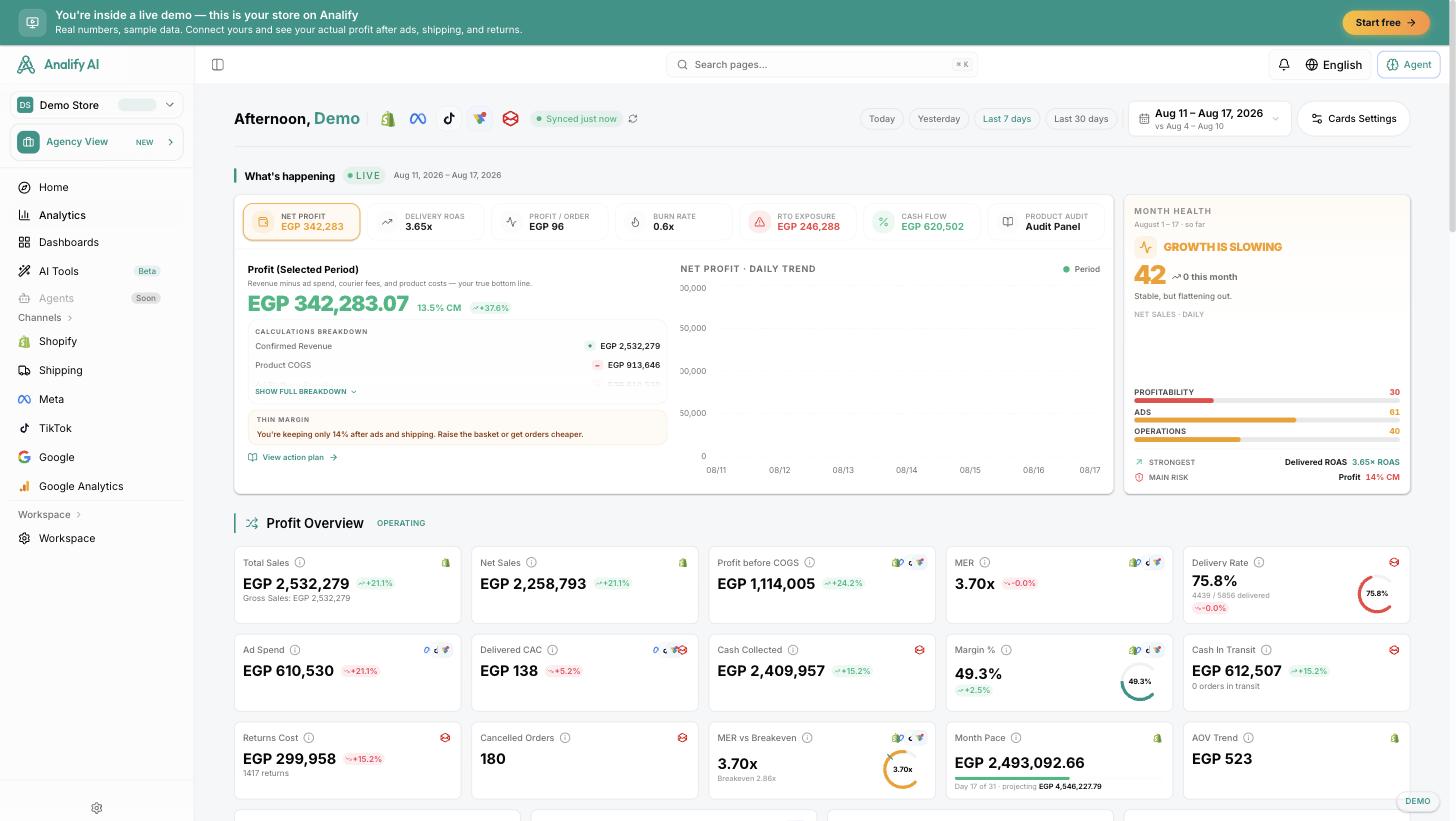Click the TikTok icon beside the greeting

click(x=449, y=119)
